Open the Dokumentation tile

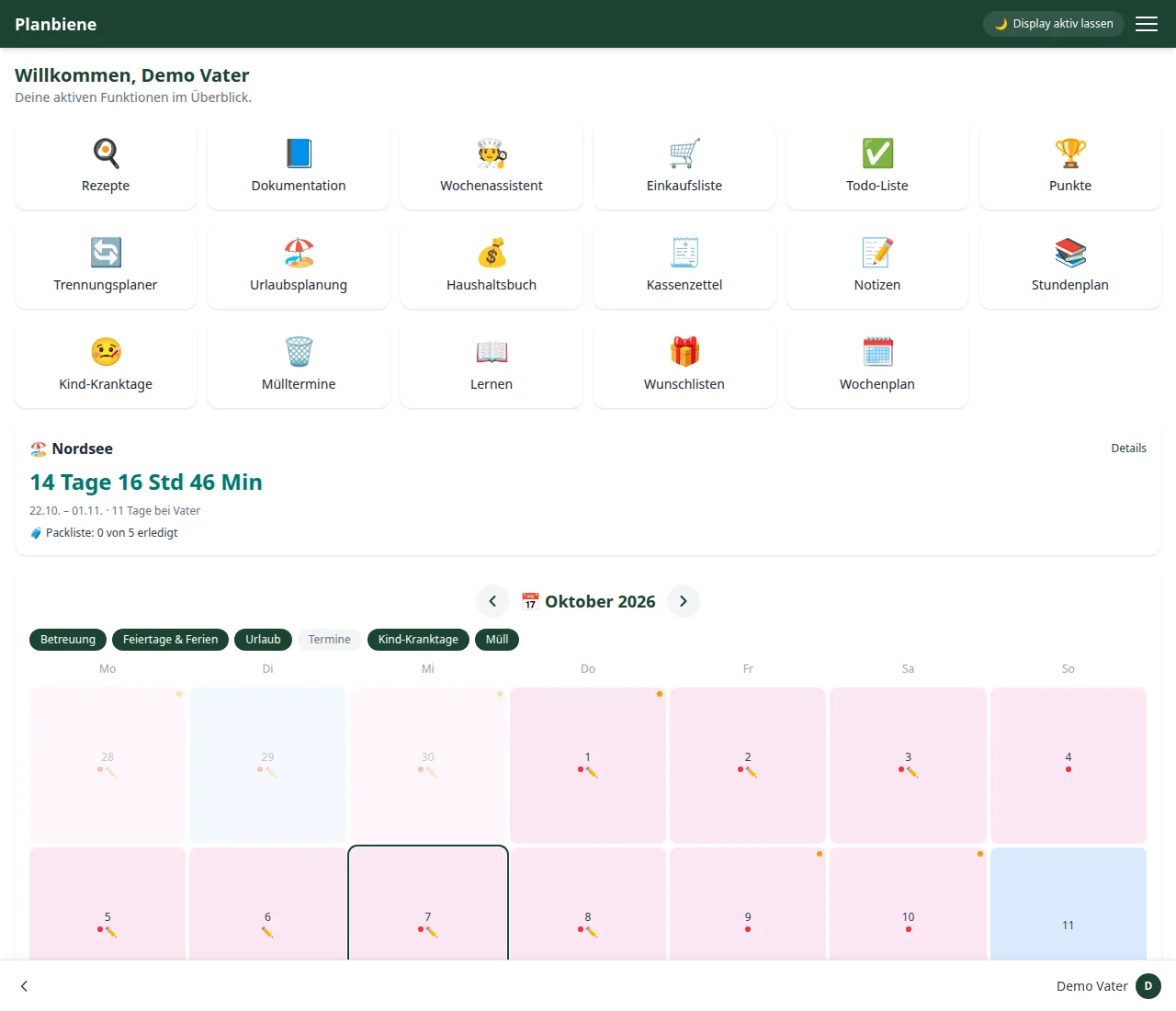pyautogui.click(x=299, y=167)
